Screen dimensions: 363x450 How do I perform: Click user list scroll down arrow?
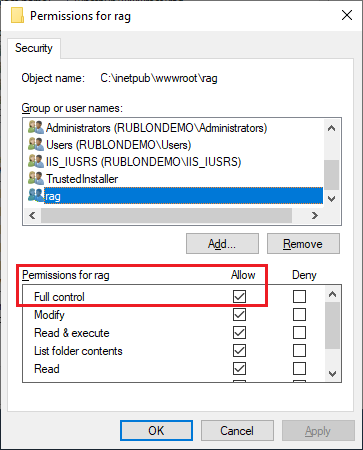[x=331, y=199]
